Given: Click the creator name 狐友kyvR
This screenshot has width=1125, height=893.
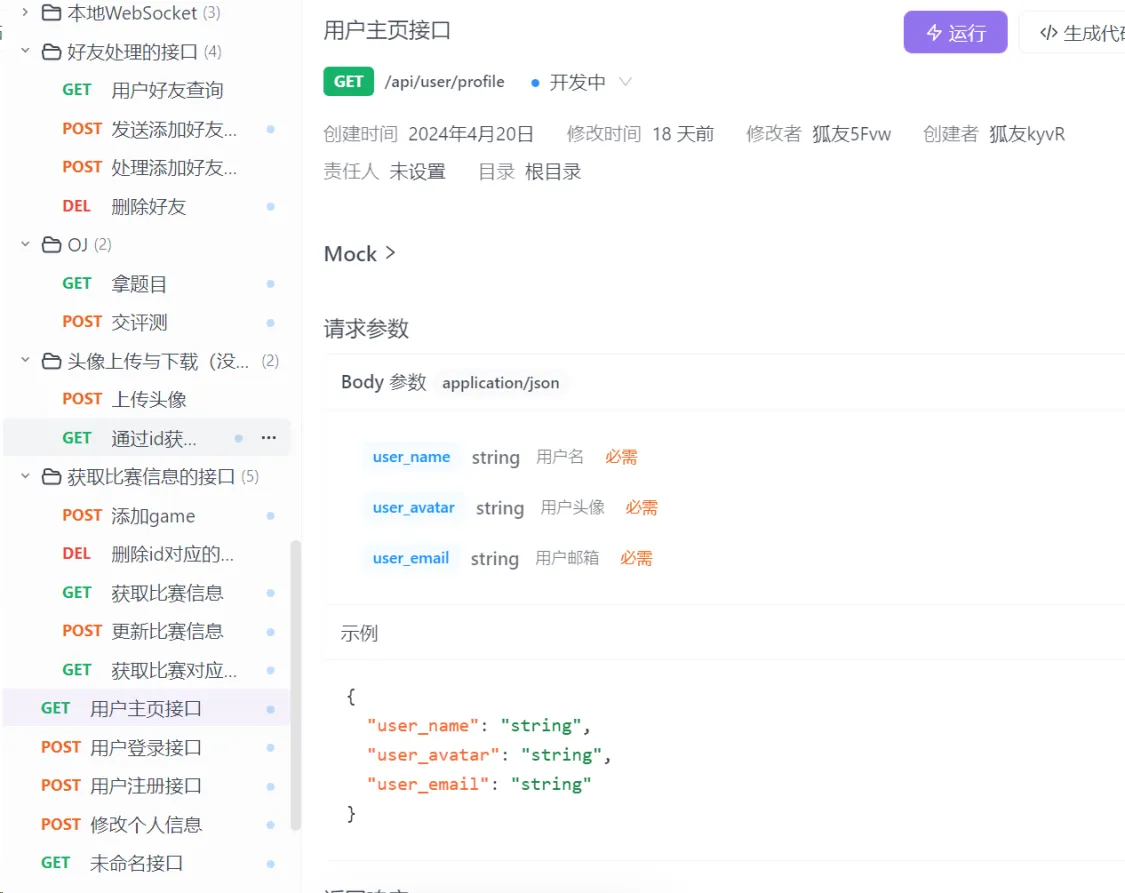Looking at the screenshot, I should (x=1027, y=134).
